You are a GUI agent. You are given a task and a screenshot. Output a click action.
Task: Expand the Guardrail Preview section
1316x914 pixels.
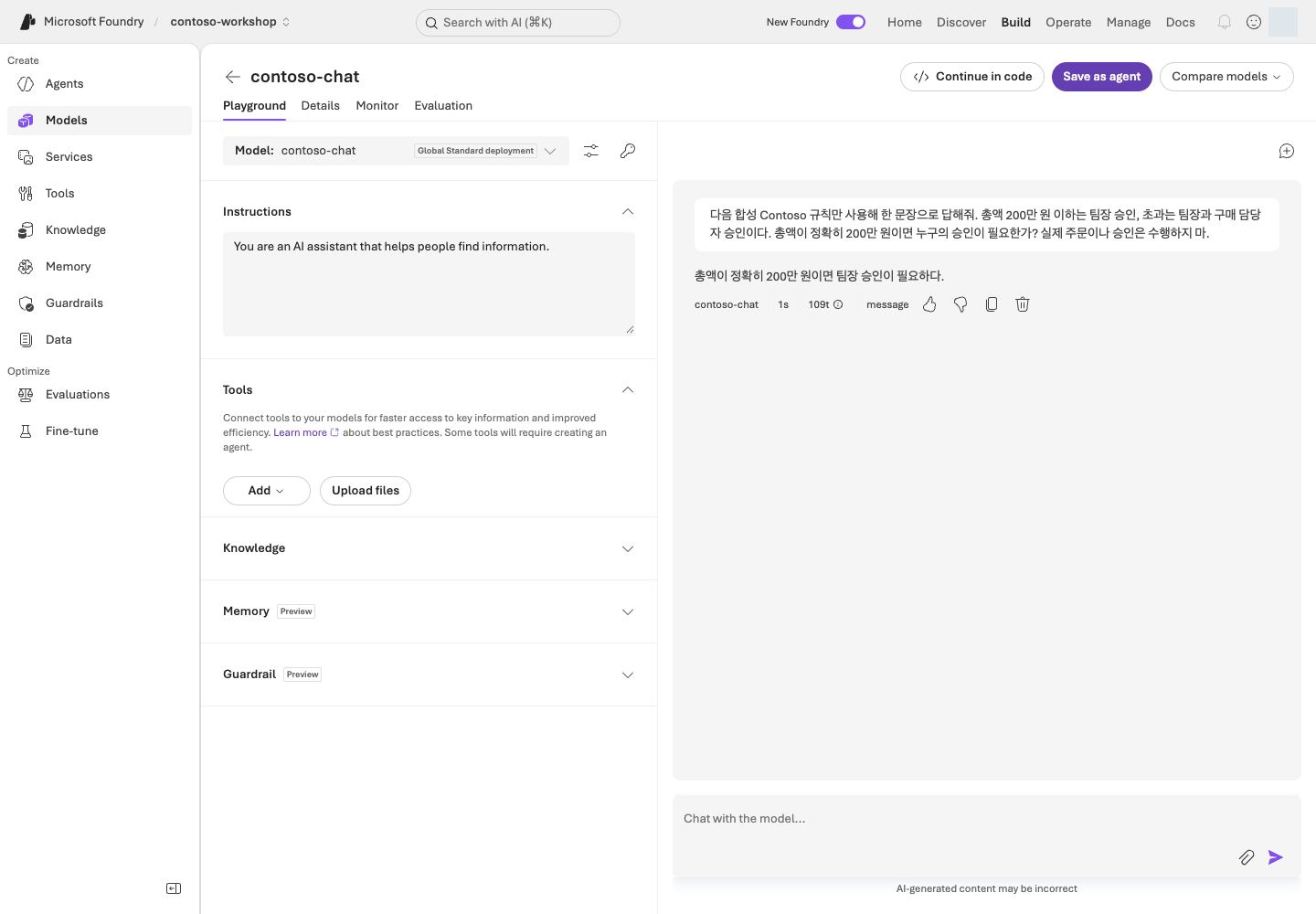tap(628, 675)
